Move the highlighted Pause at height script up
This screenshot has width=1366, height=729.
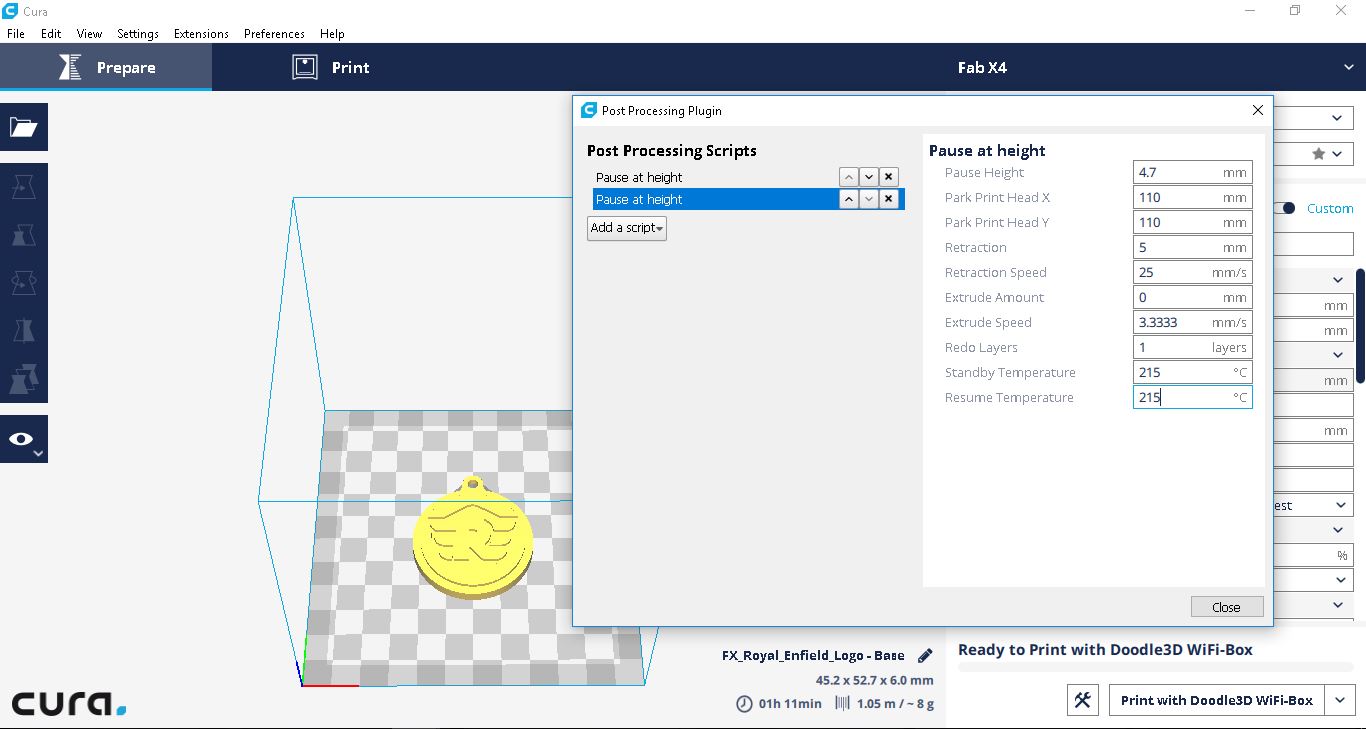click(848, 199)
